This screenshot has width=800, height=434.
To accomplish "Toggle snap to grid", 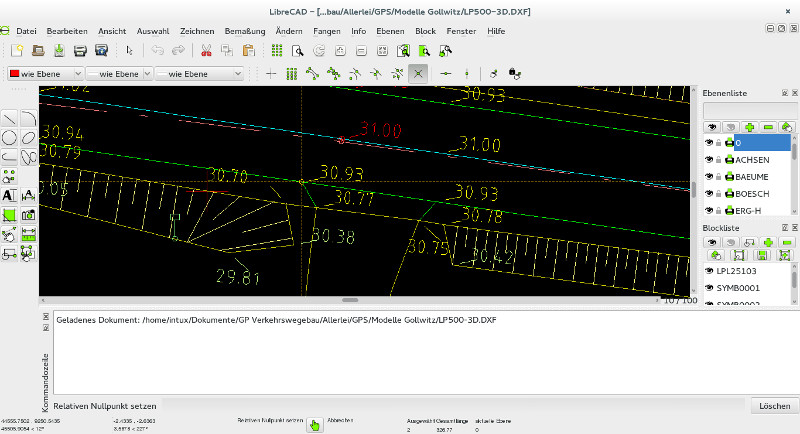I will 292,74.
